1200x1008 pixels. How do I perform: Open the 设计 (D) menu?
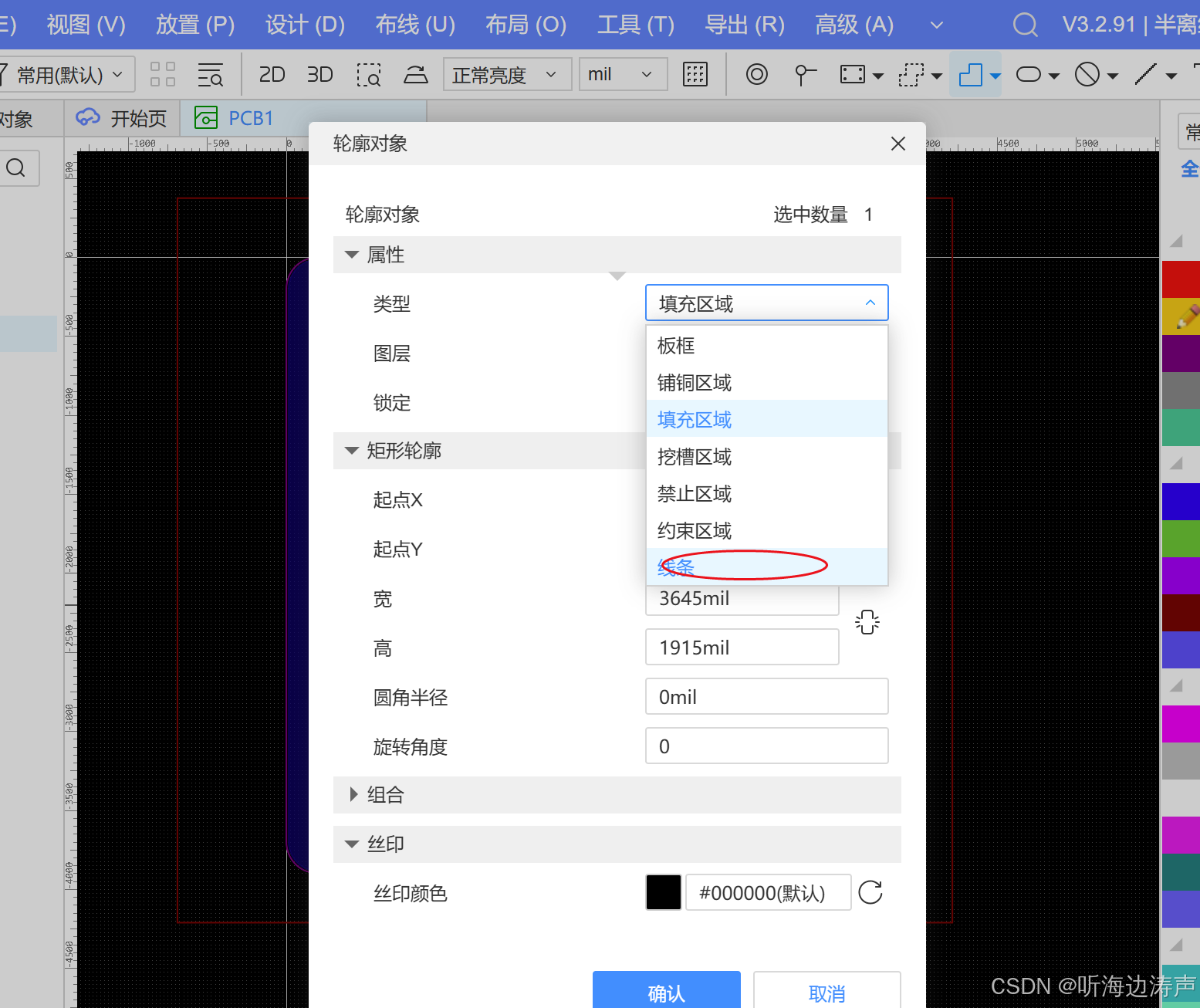coord(305,25)
